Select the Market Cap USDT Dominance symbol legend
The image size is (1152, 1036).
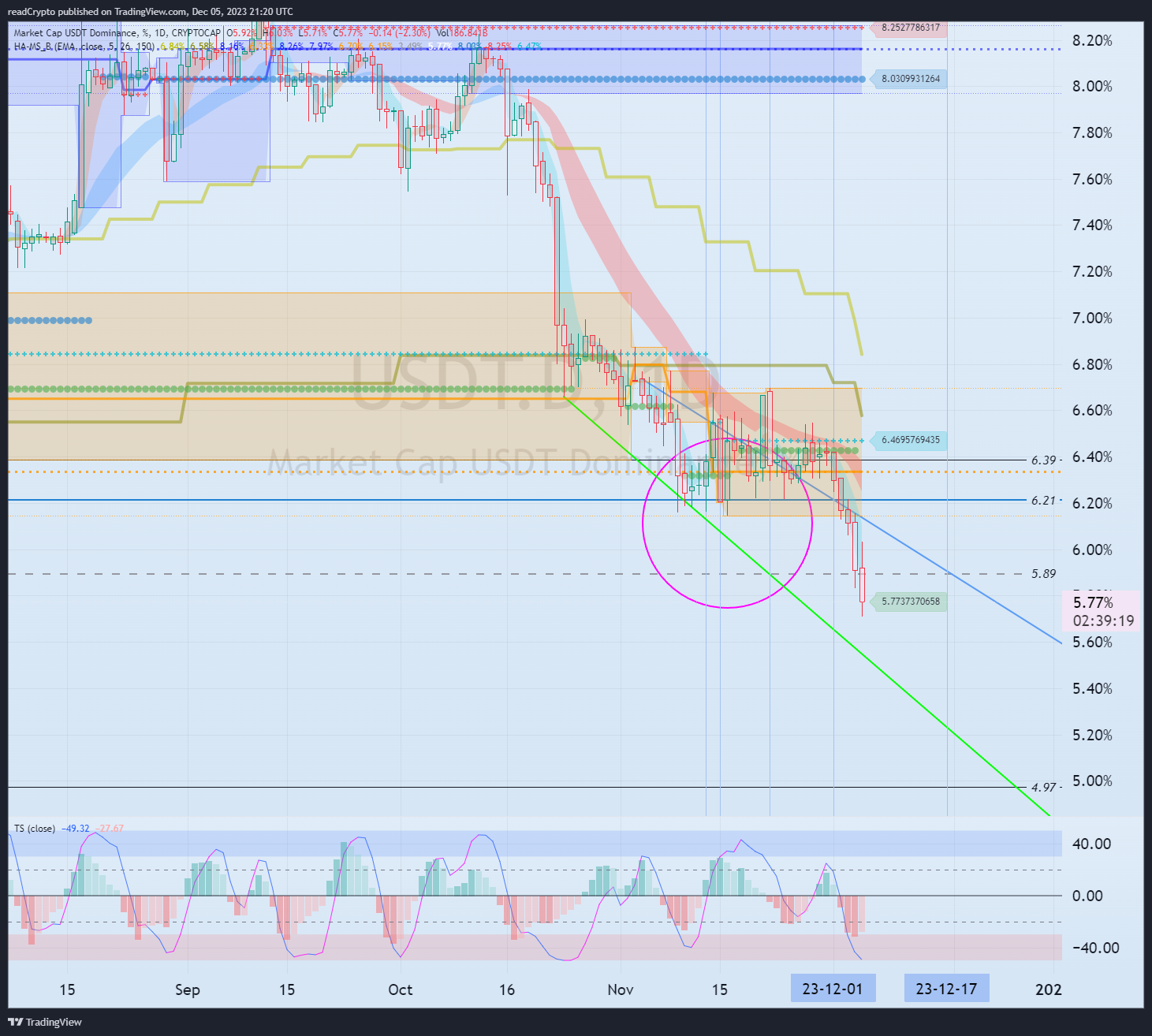click(x=117, y=33)
